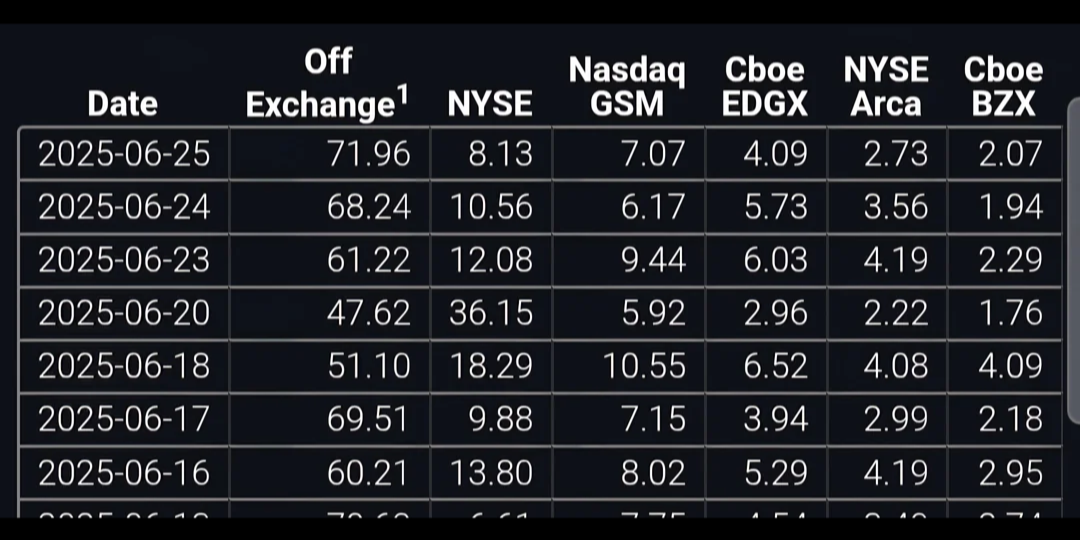Click the NYSE Arca column header
The height and width of the screenshot is (540, 1080).
click(886, 85)
